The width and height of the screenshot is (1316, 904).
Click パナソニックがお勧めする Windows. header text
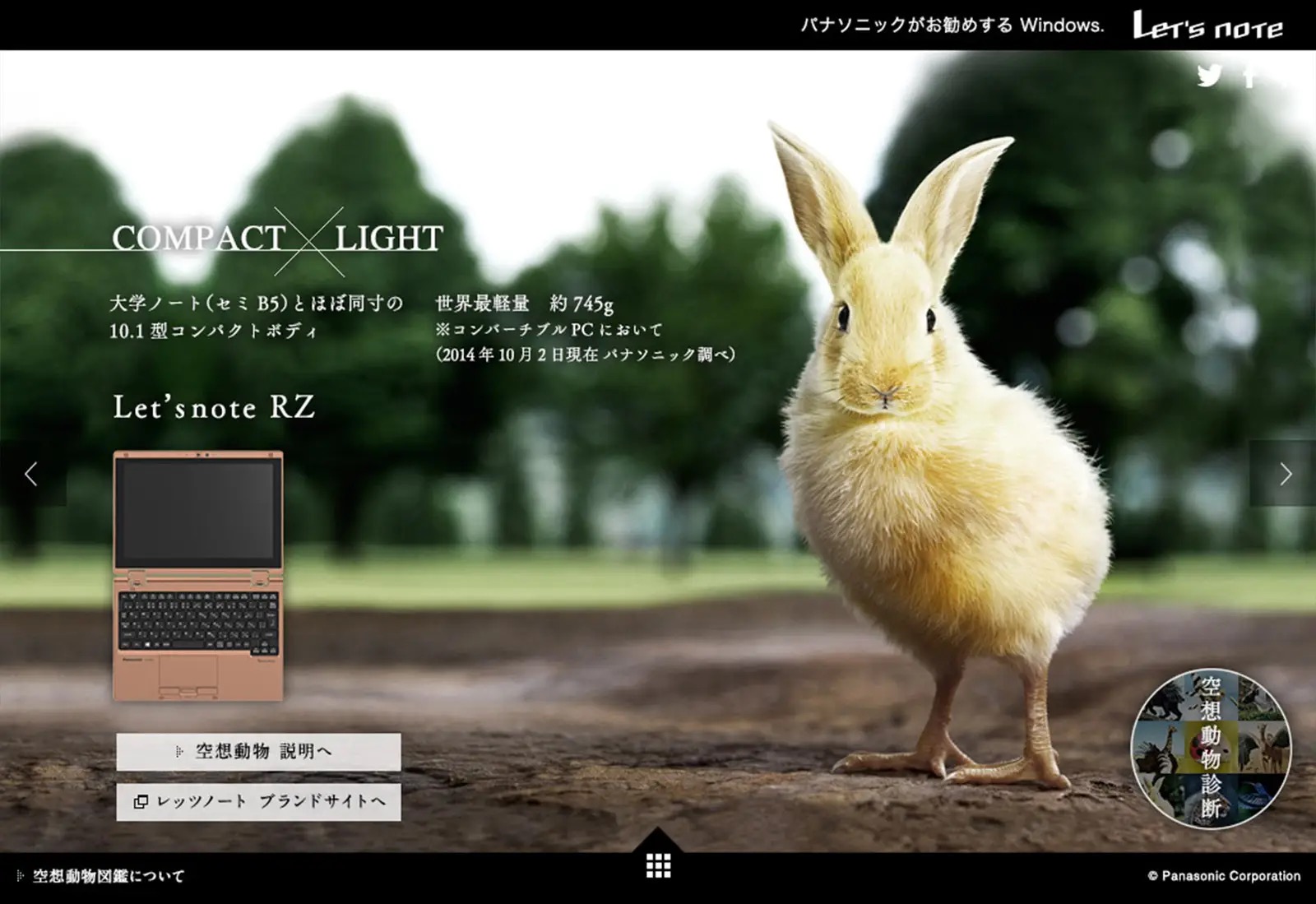point(952,25)
